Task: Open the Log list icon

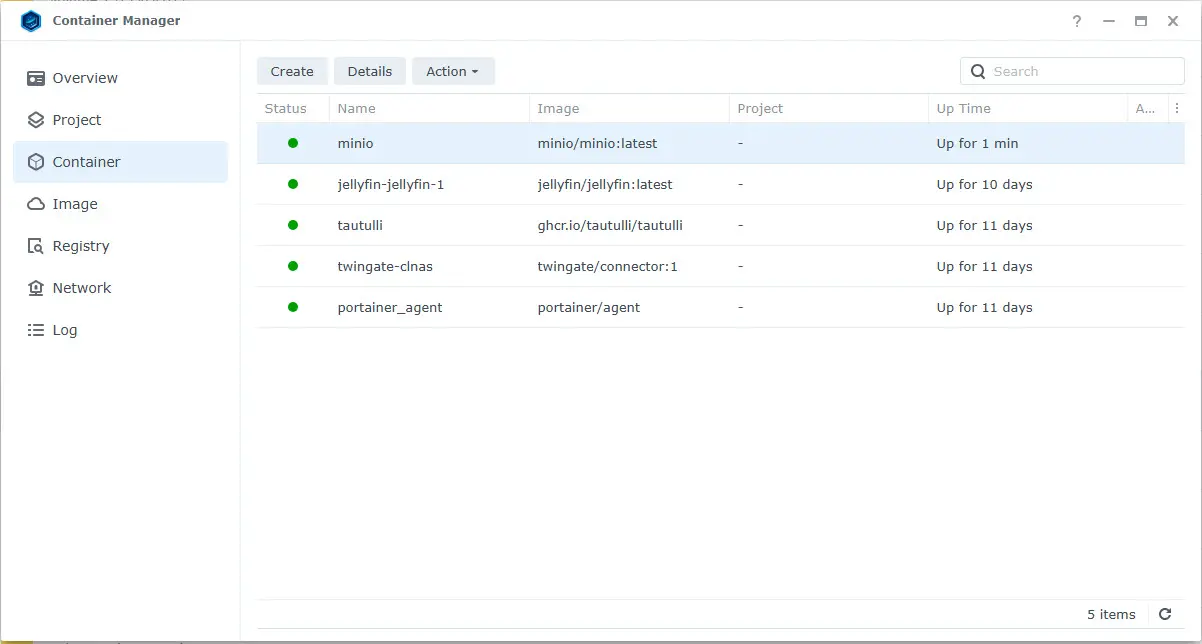Action: point(36,330)
